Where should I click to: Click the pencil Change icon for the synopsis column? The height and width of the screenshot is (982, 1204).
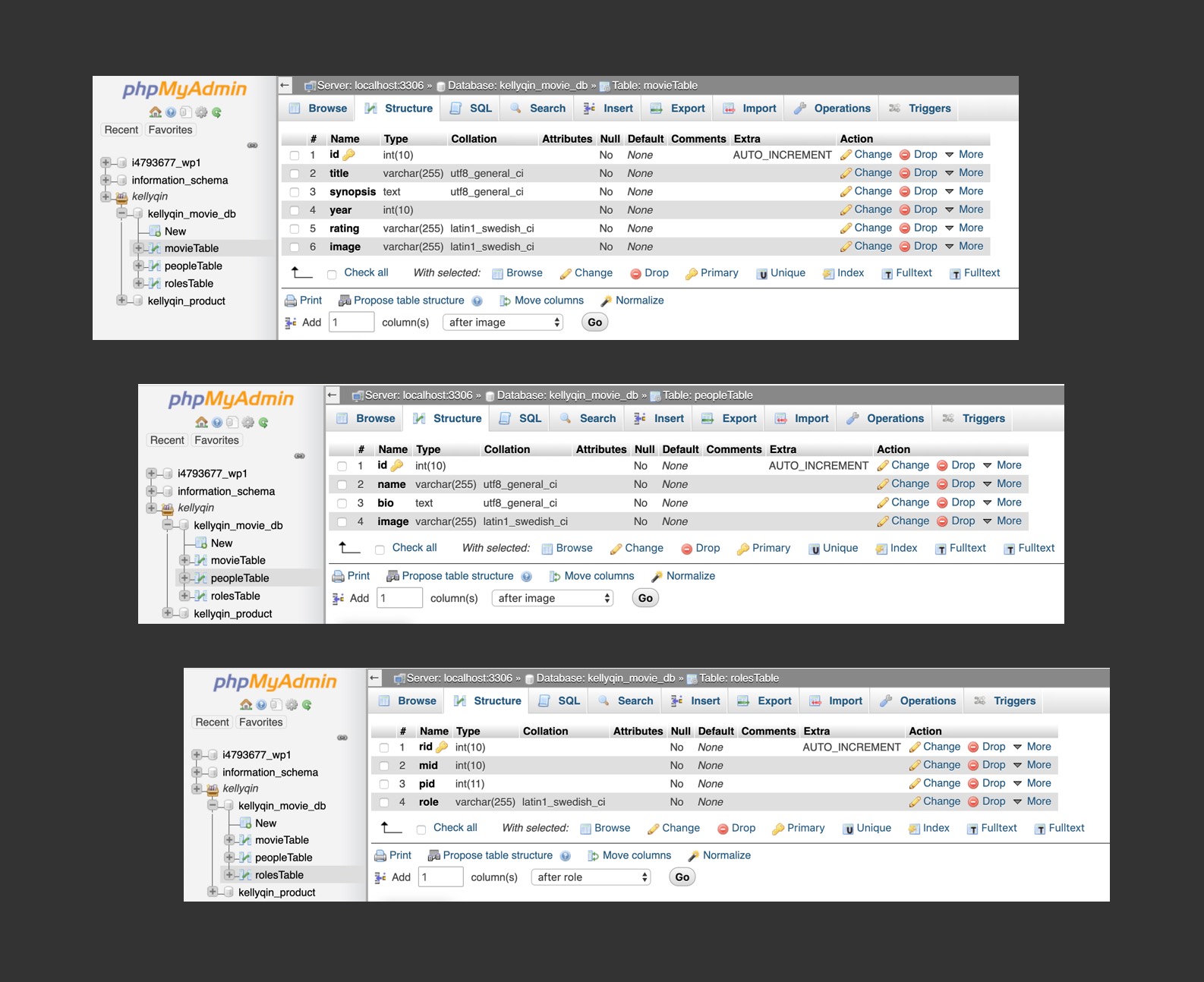click(846, 192)
